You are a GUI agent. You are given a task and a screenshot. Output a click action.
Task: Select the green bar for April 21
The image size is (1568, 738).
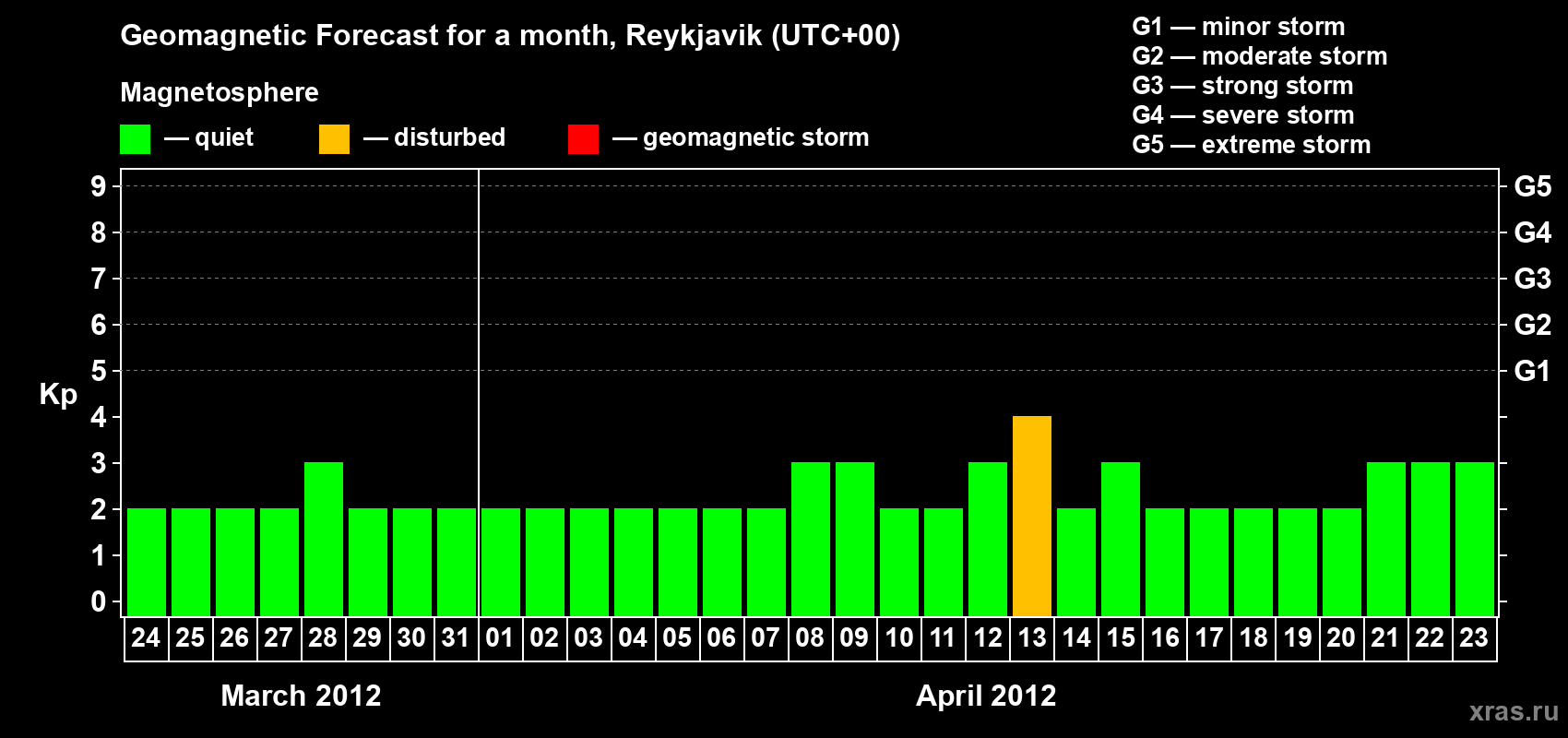[x=1386, y=540]
